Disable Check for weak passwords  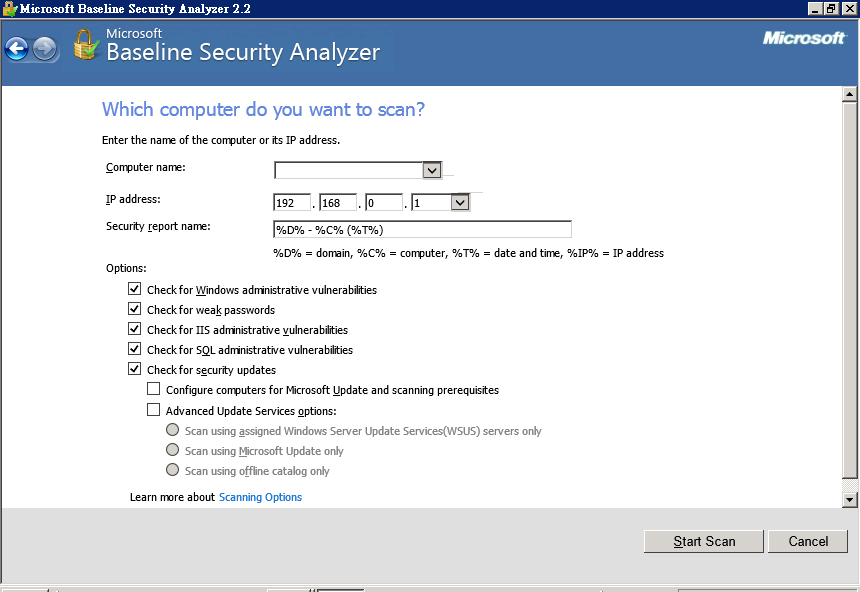click(134, 309)
